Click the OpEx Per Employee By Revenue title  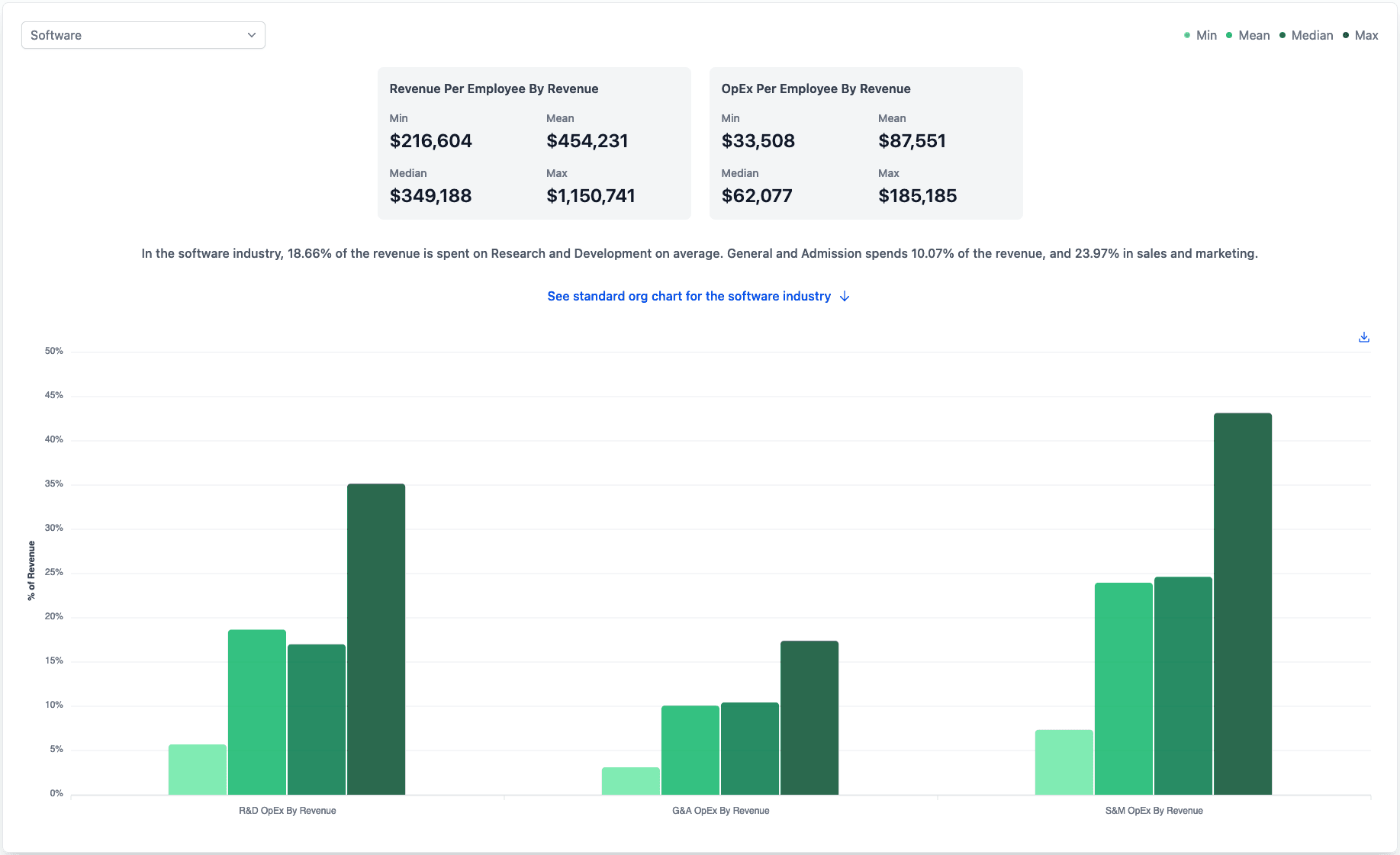coord(816,88)
